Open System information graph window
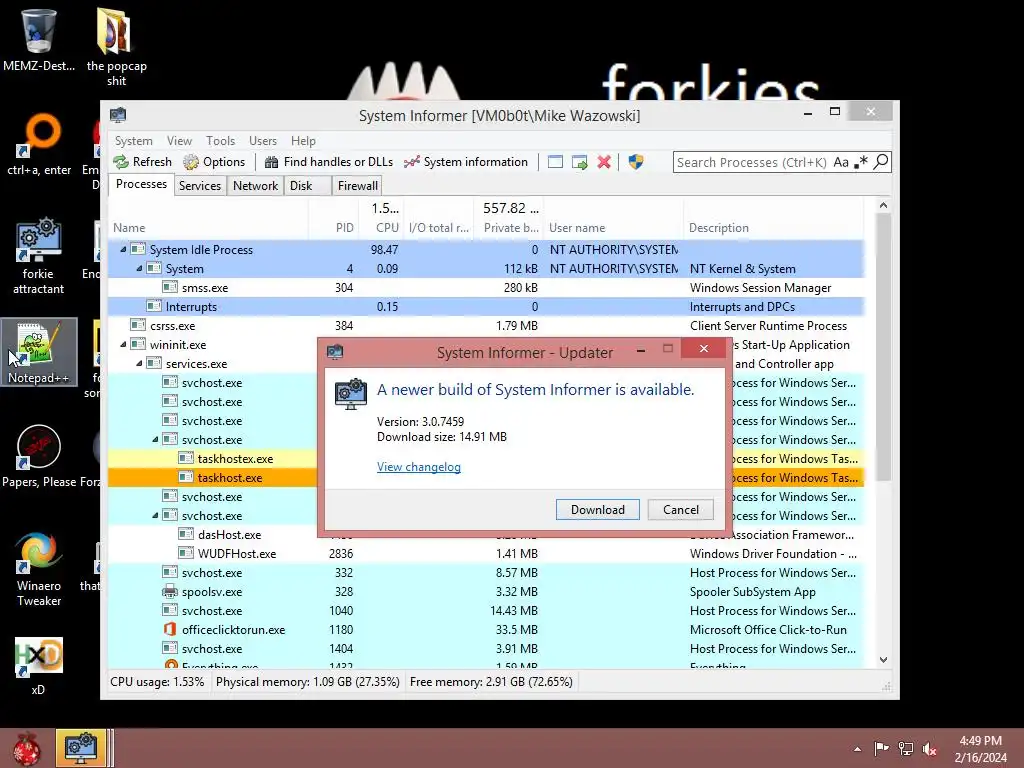The width and height of the screenshot is (1024, 768). click(466, 162)
